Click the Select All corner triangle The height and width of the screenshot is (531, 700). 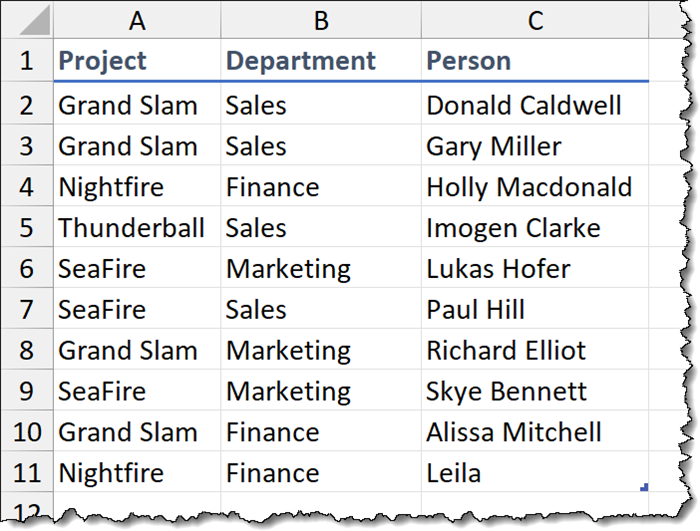tap(28, 21)
